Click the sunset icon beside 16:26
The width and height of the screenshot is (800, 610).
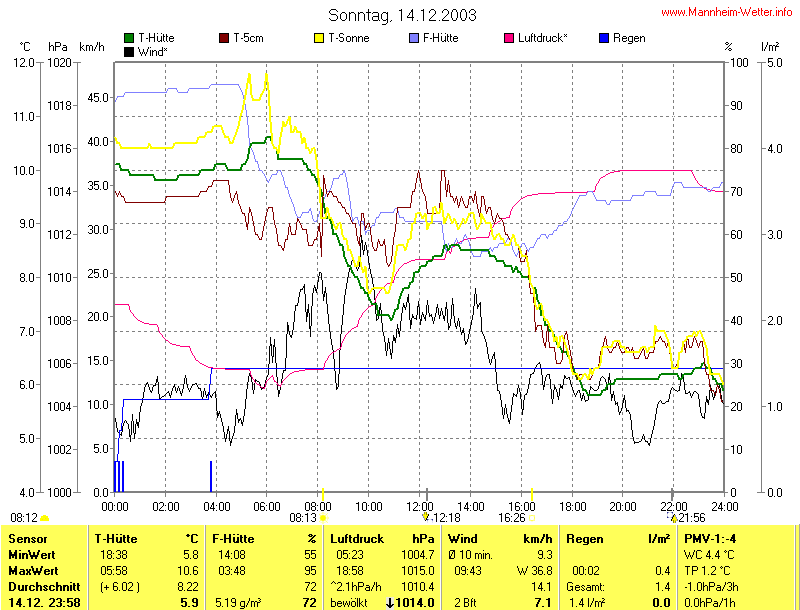click(x=533, y=518)
